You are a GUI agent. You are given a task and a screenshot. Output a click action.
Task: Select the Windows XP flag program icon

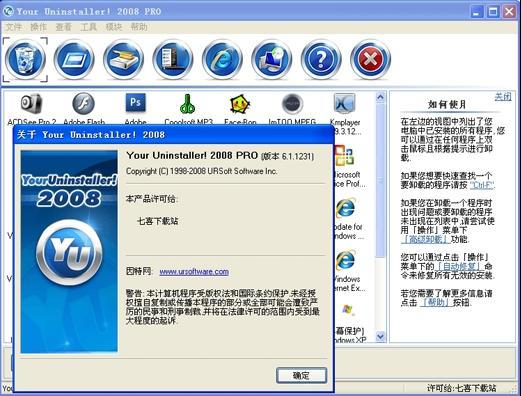click(x=348, y=310)
